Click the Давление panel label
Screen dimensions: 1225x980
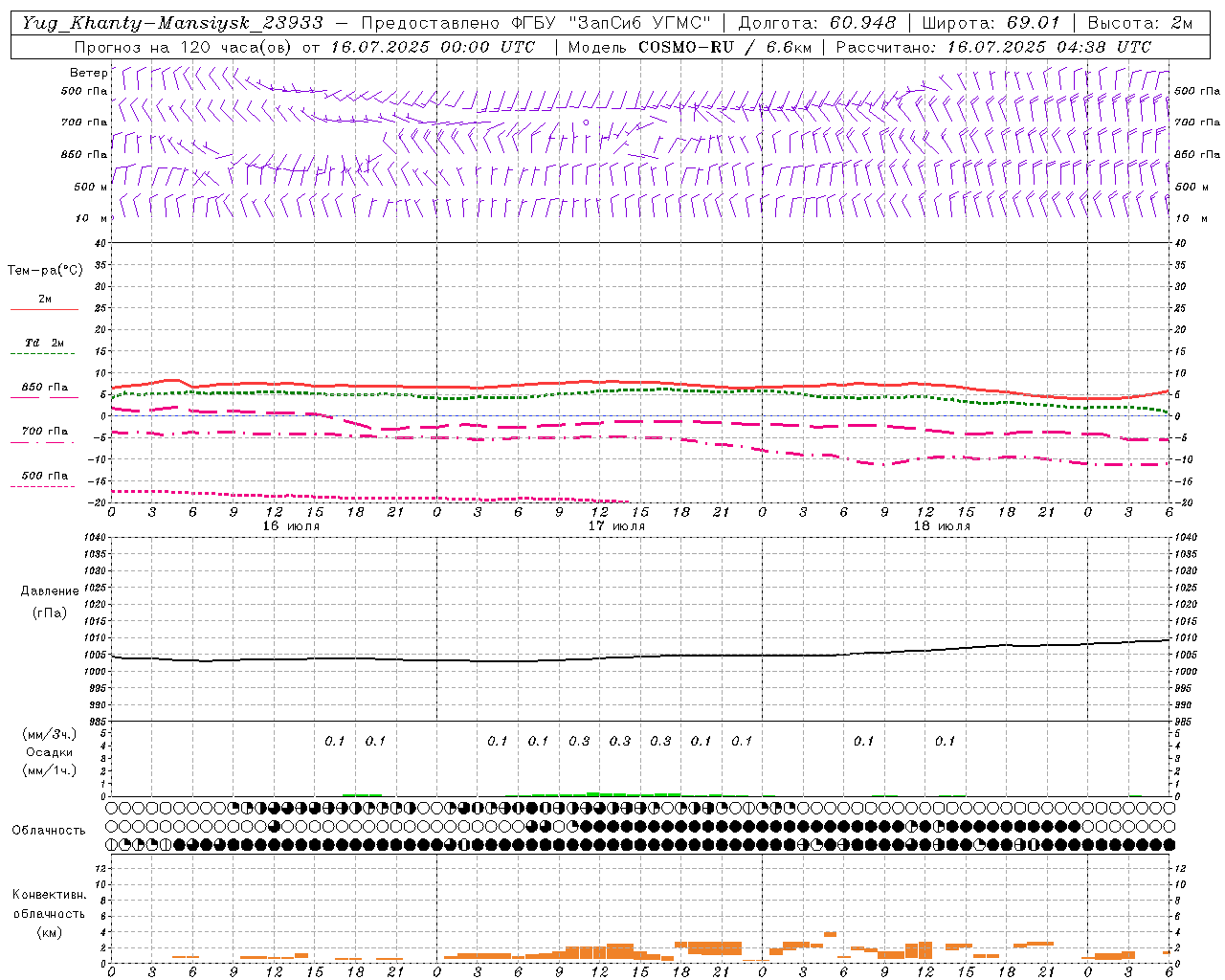(50, 591)
